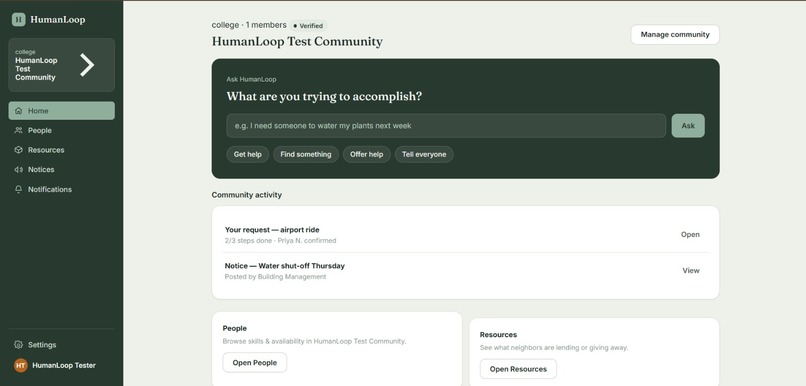Click the Open Resources button
This screenshot has height=386, width=806.
click(x=518, y=369)
